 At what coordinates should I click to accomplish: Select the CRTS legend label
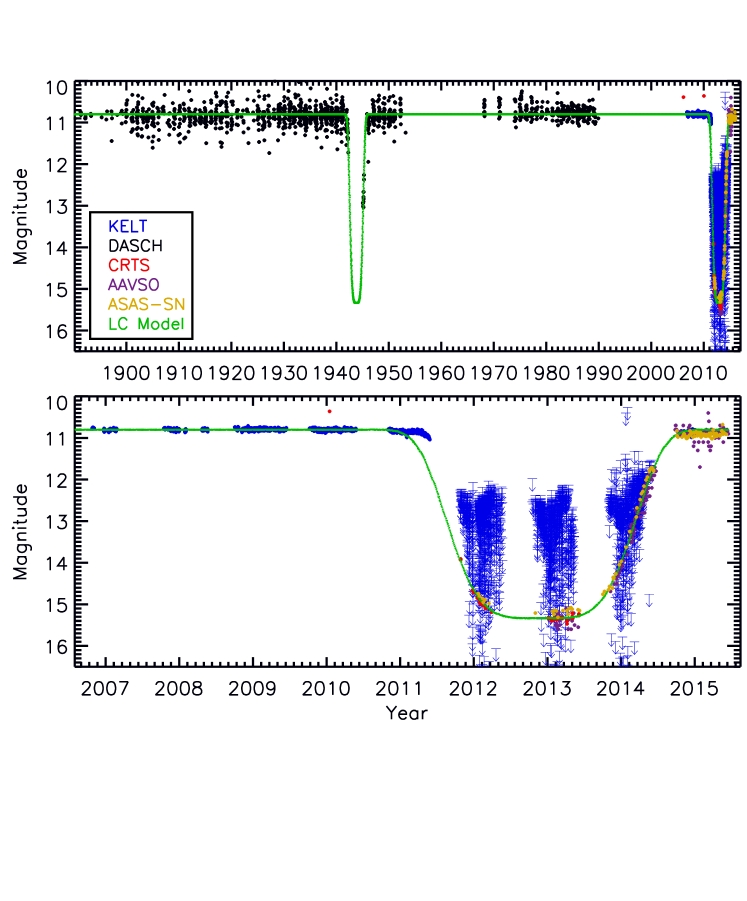[x=129, y=265]
